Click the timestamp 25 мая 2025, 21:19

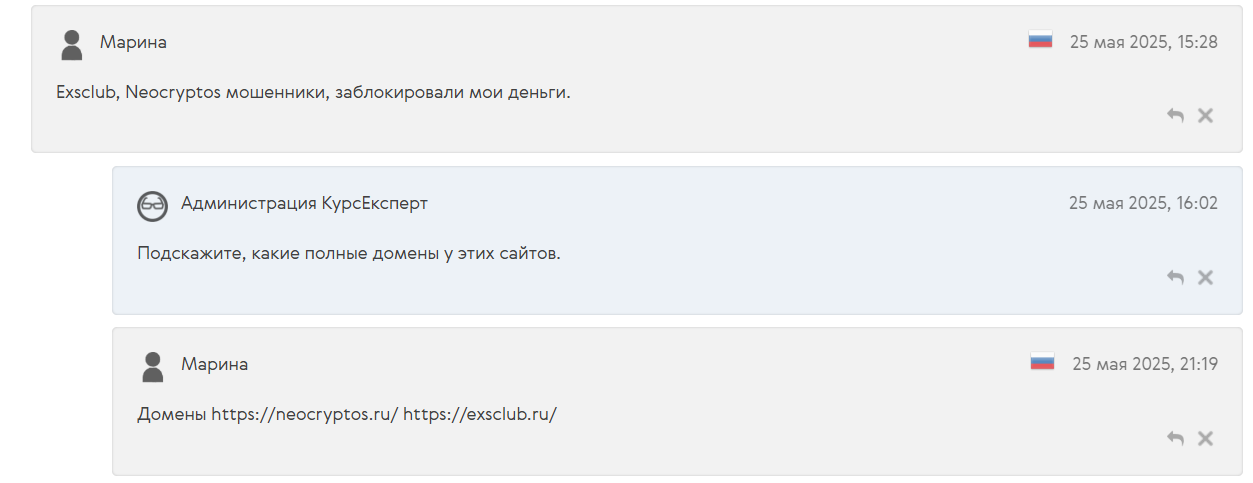1144,364
